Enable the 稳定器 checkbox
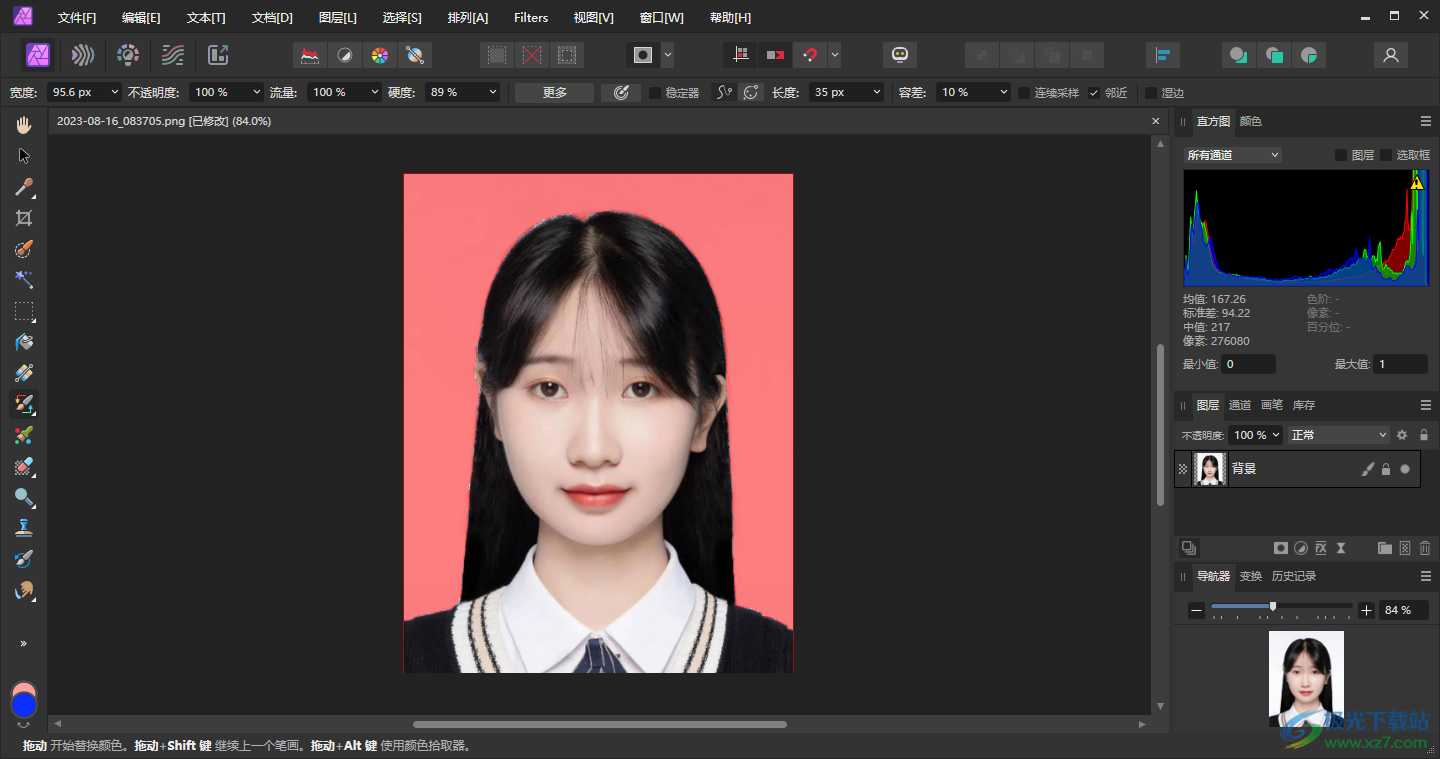The image size is (1440, 759). point(655,92)
